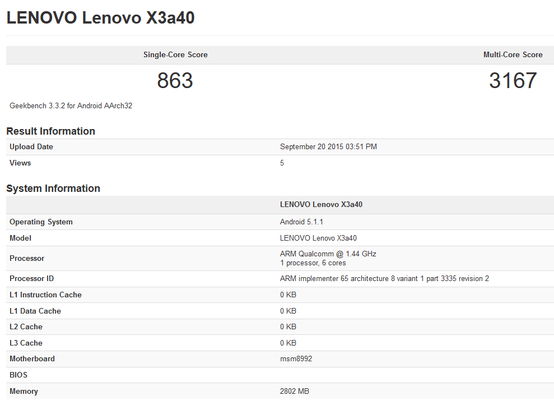Click the L2 Cache row label

pyautogui.click(x=26, y=327)
